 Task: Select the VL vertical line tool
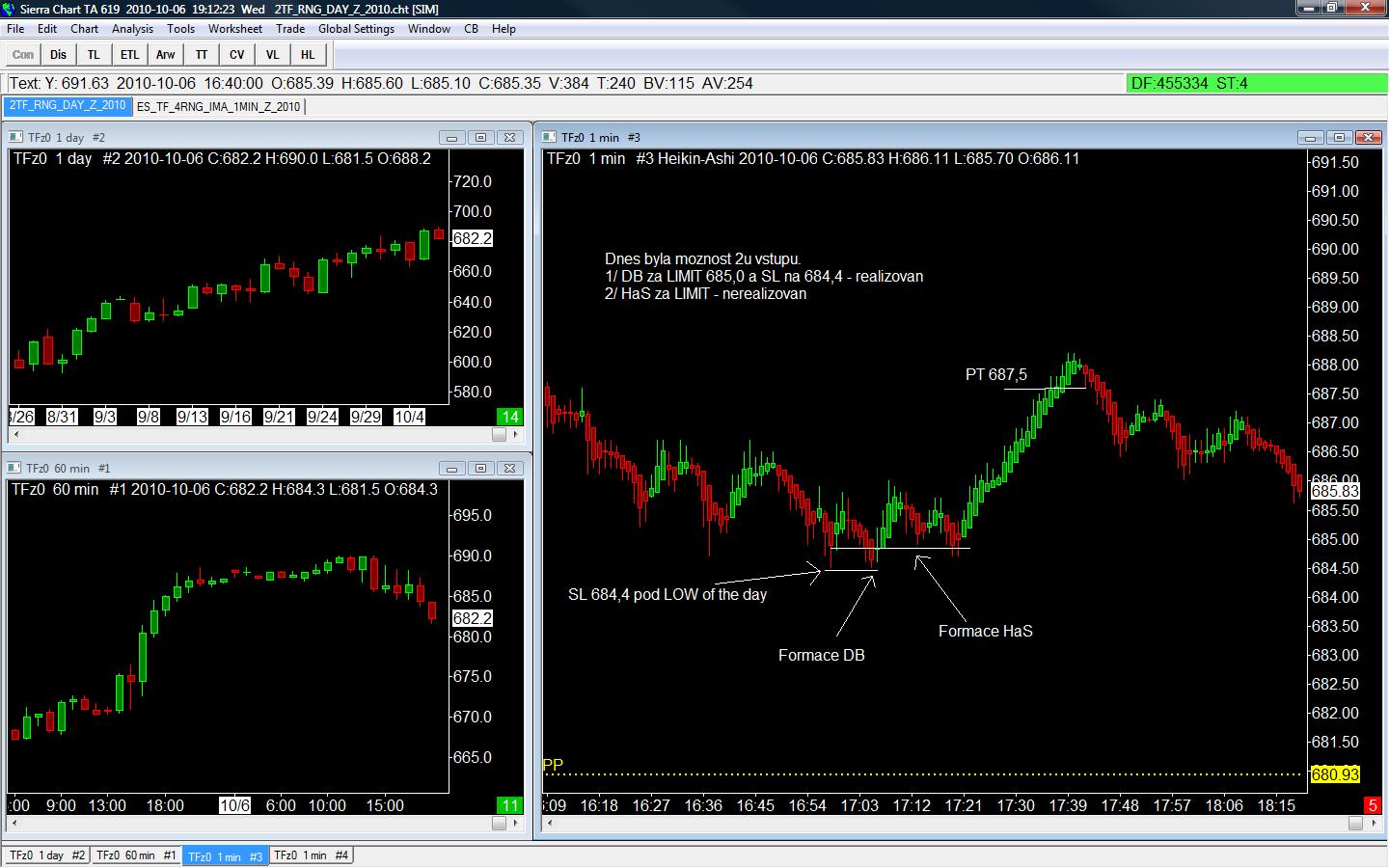273,55
